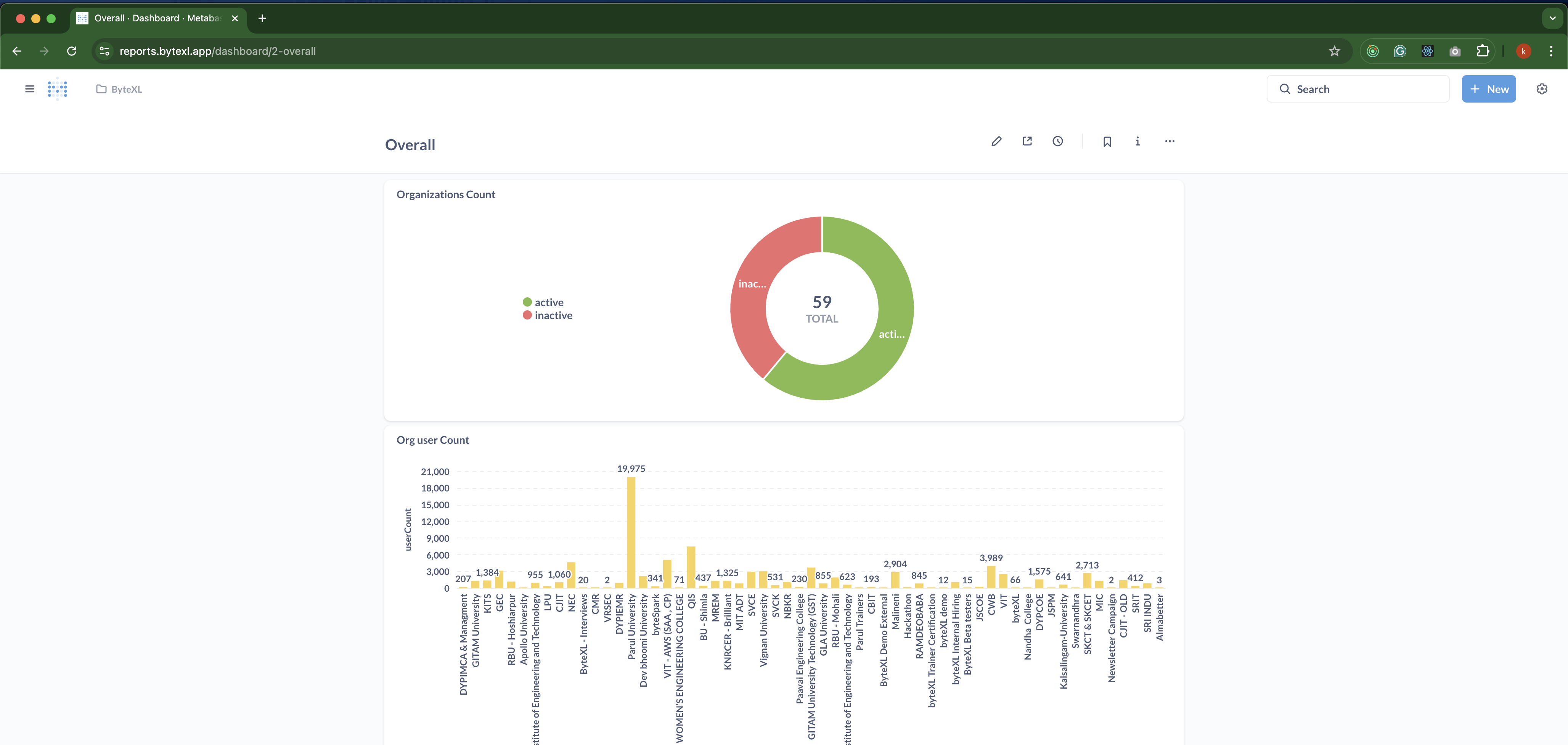Open the Grammarly extension icon
This screenshot has width=1568, height=745.
[x=1400, y=51]
